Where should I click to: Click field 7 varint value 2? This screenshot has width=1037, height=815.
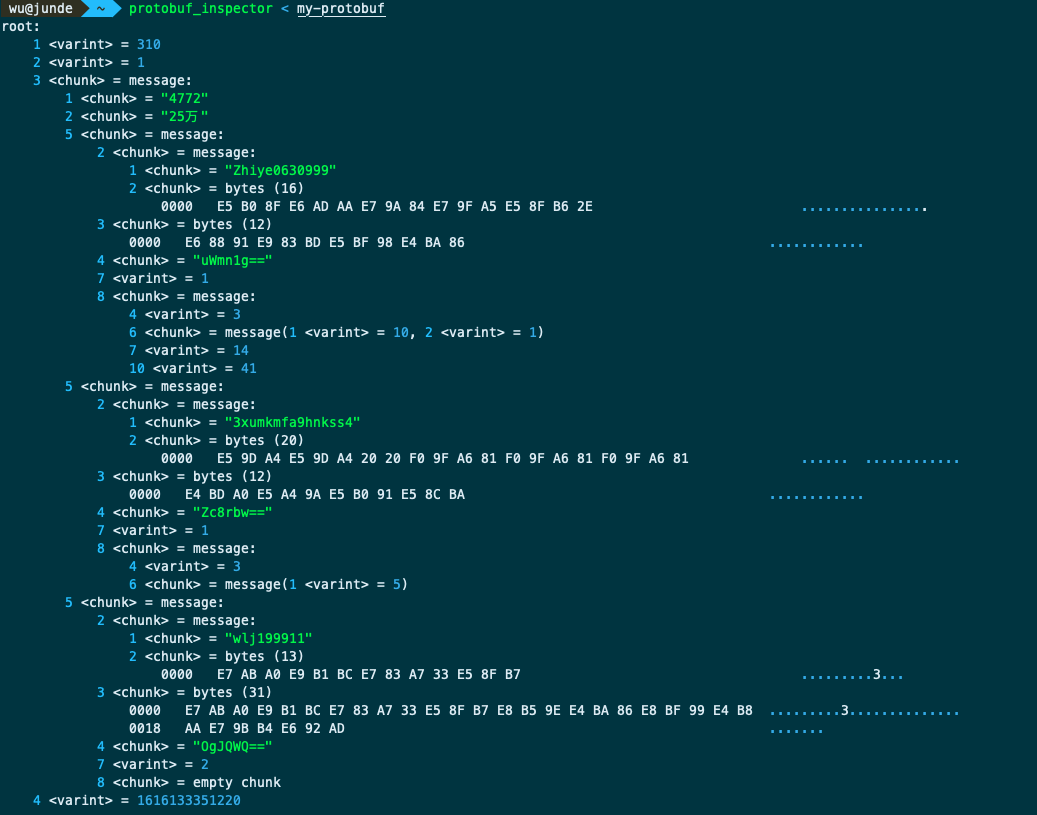point(204,765)
